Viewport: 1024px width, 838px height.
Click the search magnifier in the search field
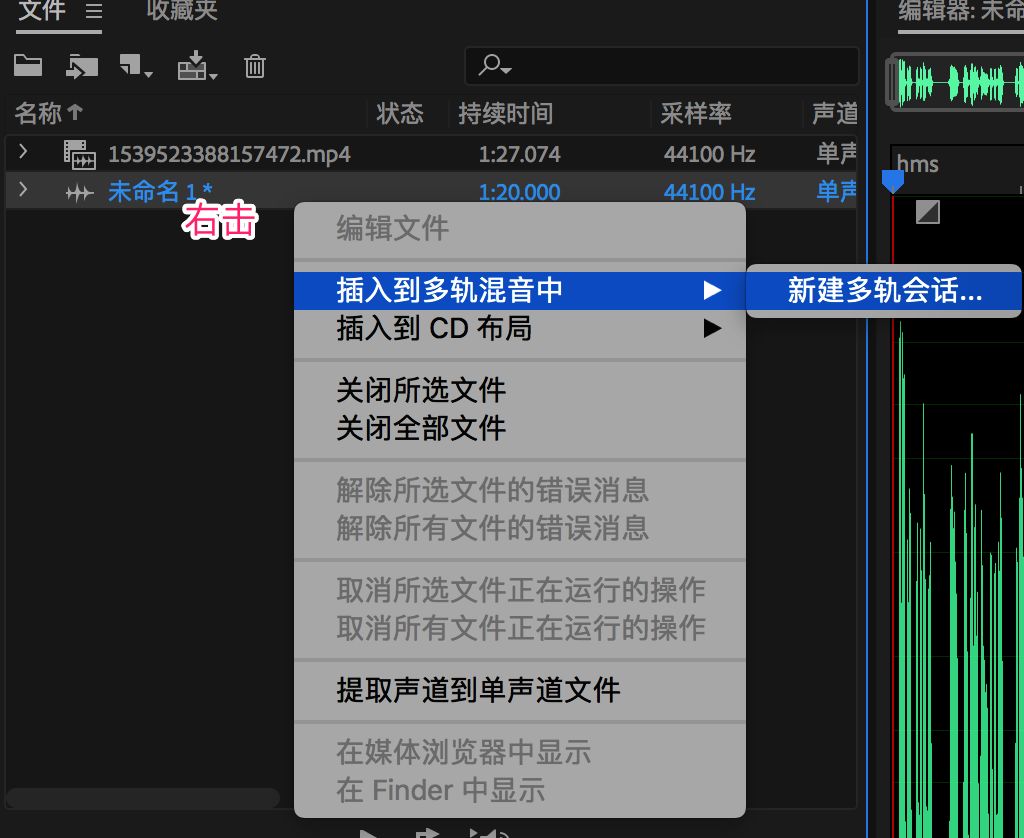click(x=489, y=65)
